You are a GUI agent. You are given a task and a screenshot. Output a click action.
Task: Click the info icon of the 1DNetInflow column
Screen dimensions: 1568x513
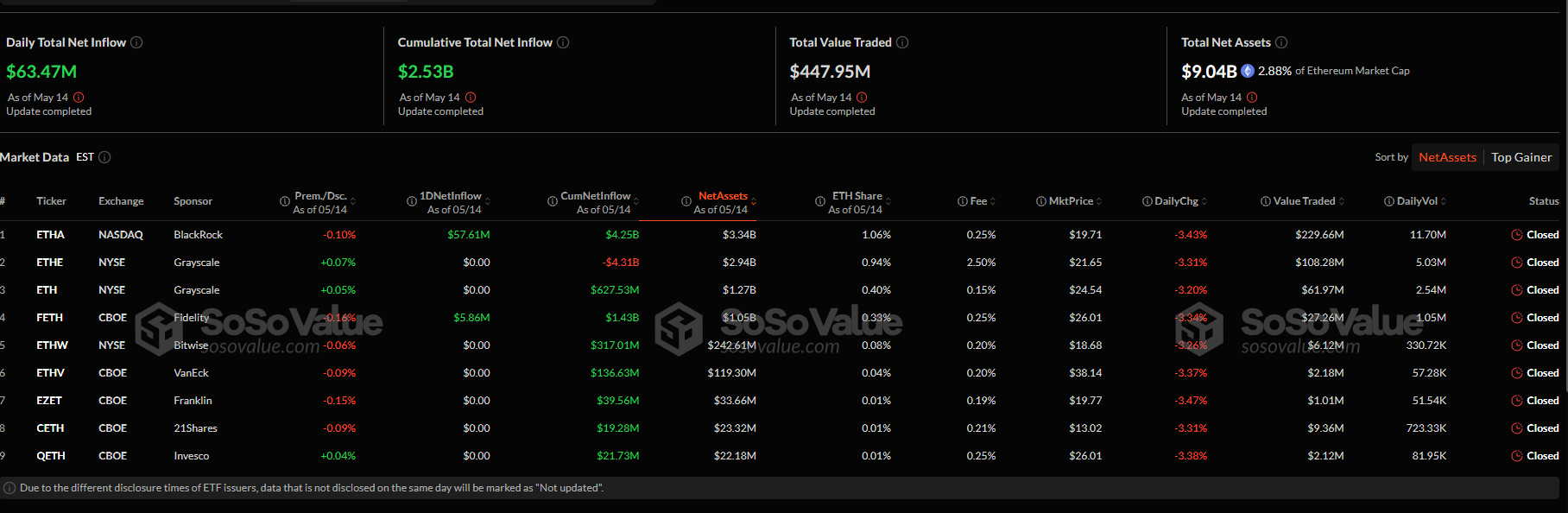[x=412, y=201]
